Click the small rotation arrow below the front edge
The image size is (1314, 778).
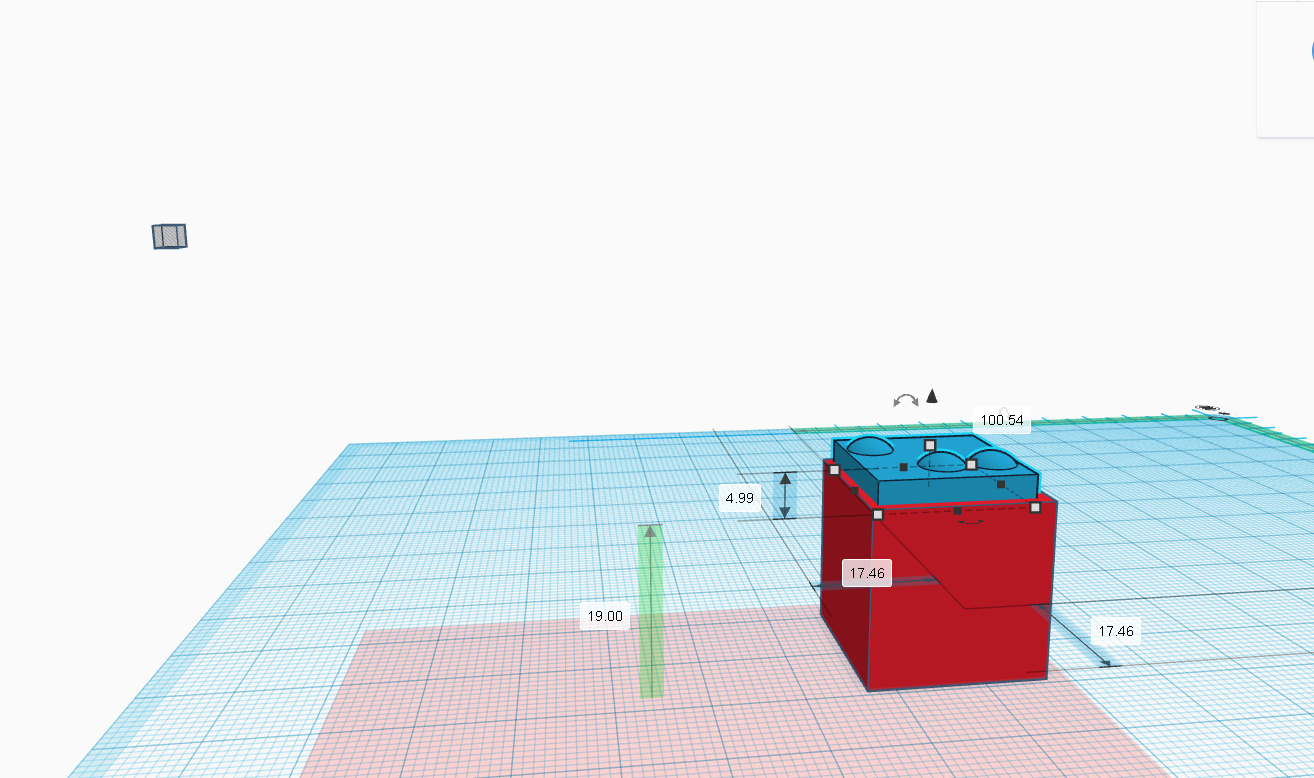point(971,521)
